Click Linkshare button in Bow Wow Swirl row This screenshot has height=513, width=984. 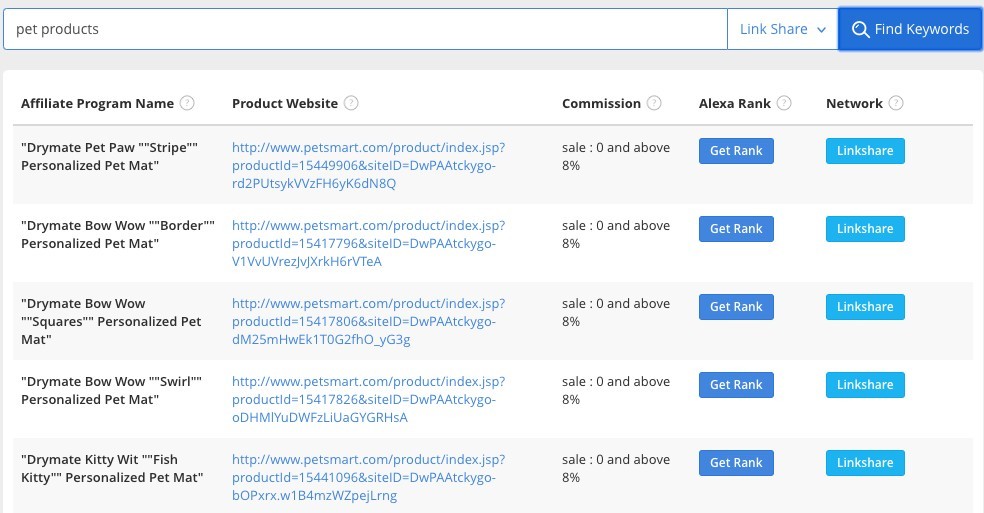pyautogui.click(x=865, y=384)
